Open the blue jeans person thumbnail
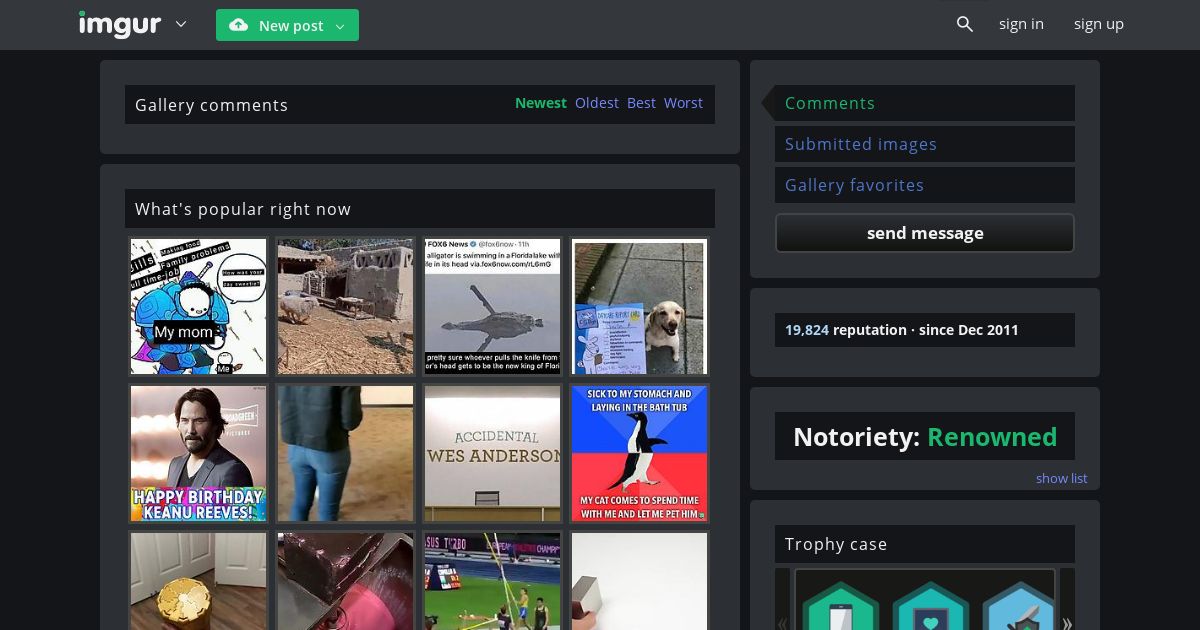The width and height of the screenshot is (1200, 630). click(x=345, y=453)
